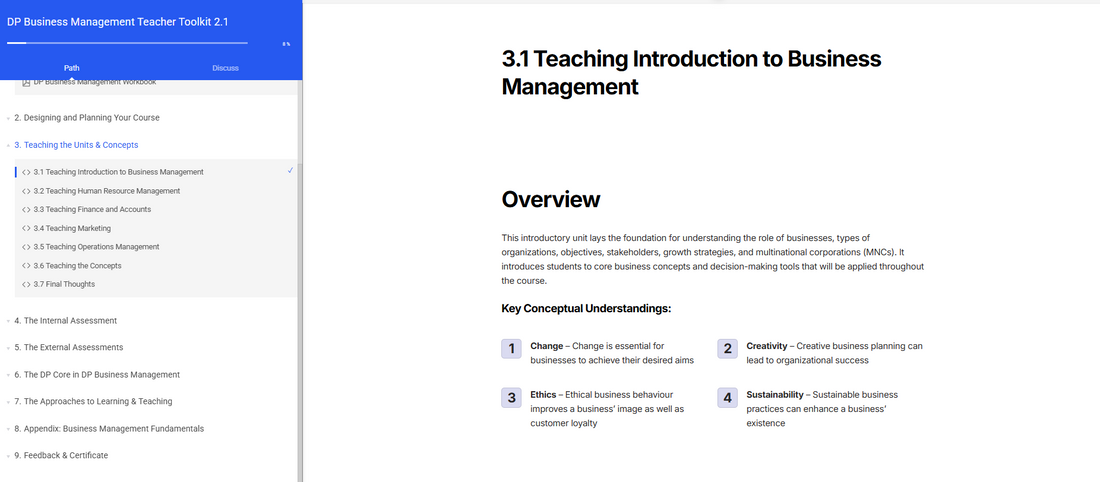Screen dimensions: 1100x482
Task: Click the course progress bar in header
Action: 127,43
